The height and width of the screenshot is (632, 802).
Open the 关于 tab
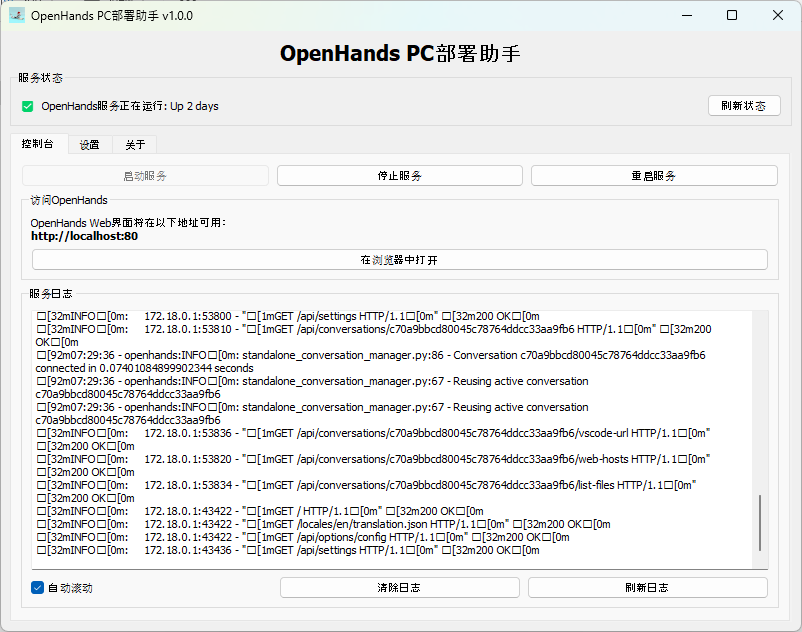click(135, 145)
